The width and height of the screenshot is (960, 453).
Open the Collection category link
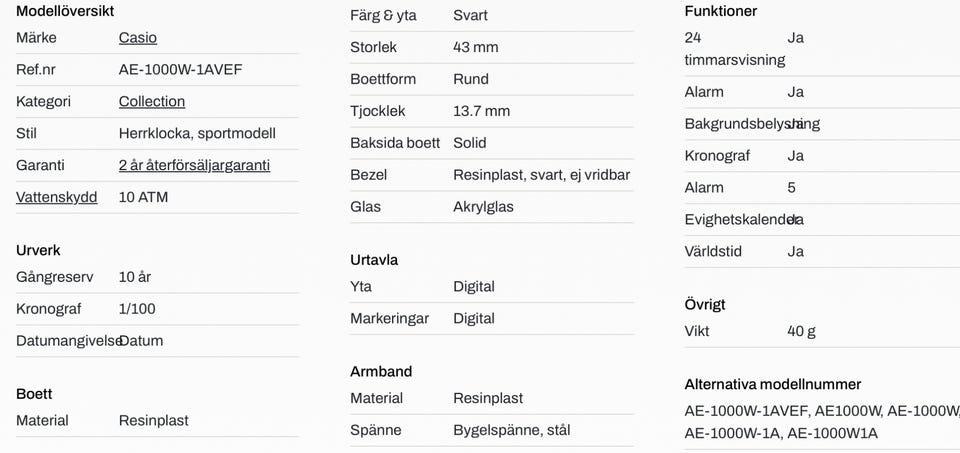[x=152, y=102]
